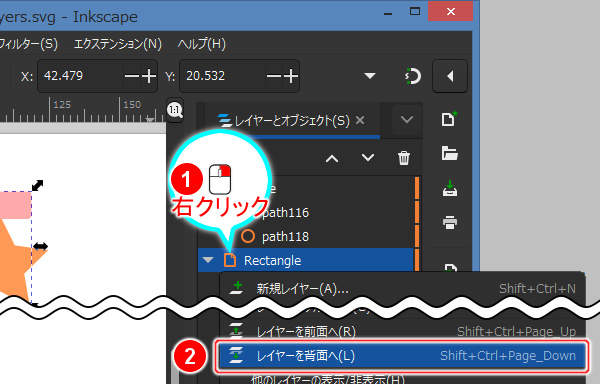Click the Save document icon
The width and height of the screenshot is (600, 384).
pos(450,188)
